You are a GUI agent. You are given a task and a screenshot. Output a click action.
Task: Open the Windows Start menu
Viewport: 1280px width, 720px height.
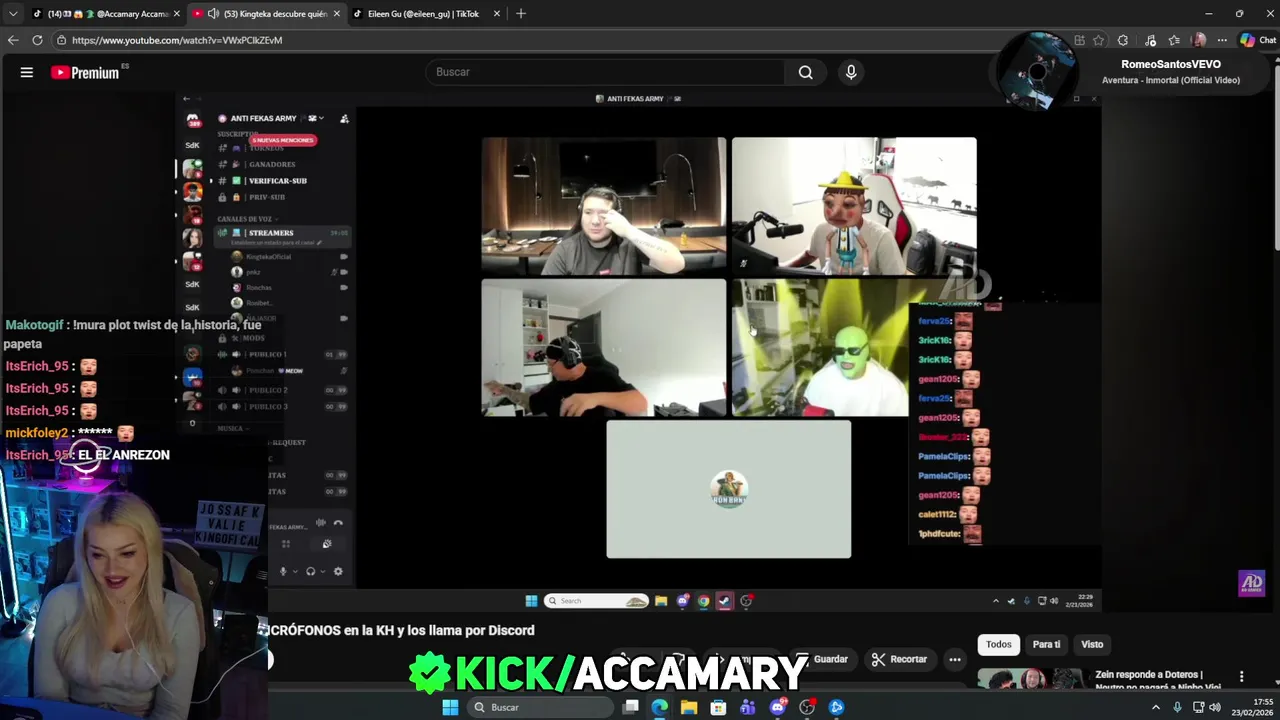tap(450, 708)
